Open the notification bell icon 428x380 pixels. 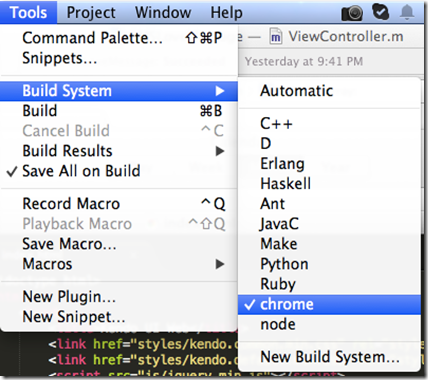point(407,13)
